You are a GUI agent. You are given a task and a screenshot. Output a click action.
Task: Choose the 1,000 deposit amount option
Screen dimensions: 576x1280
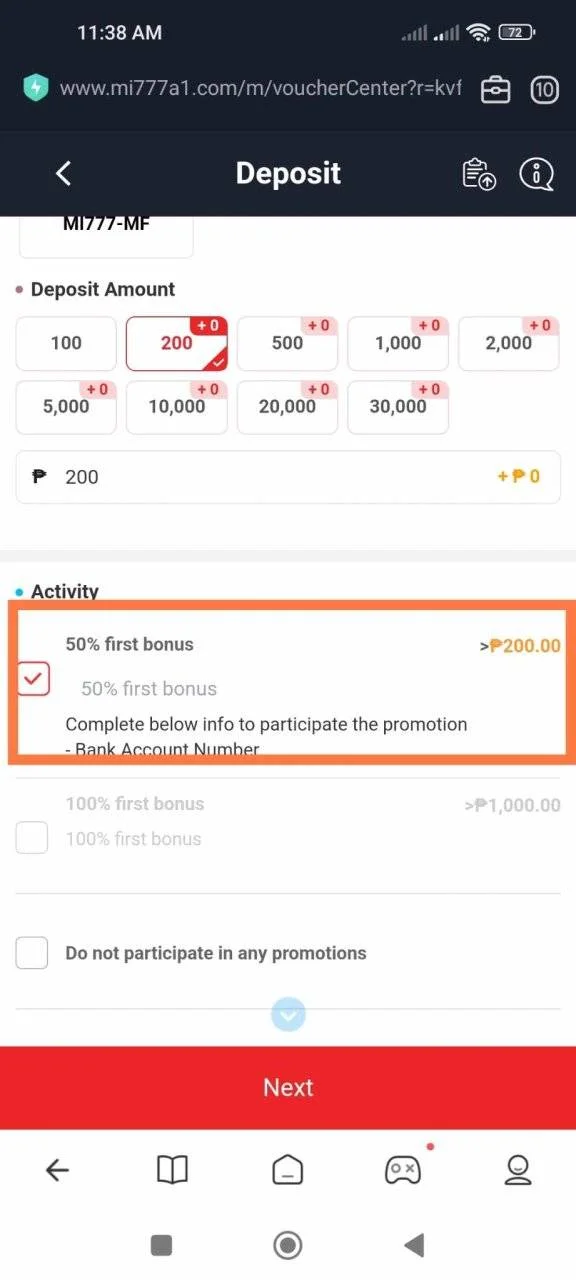(398, 343)
